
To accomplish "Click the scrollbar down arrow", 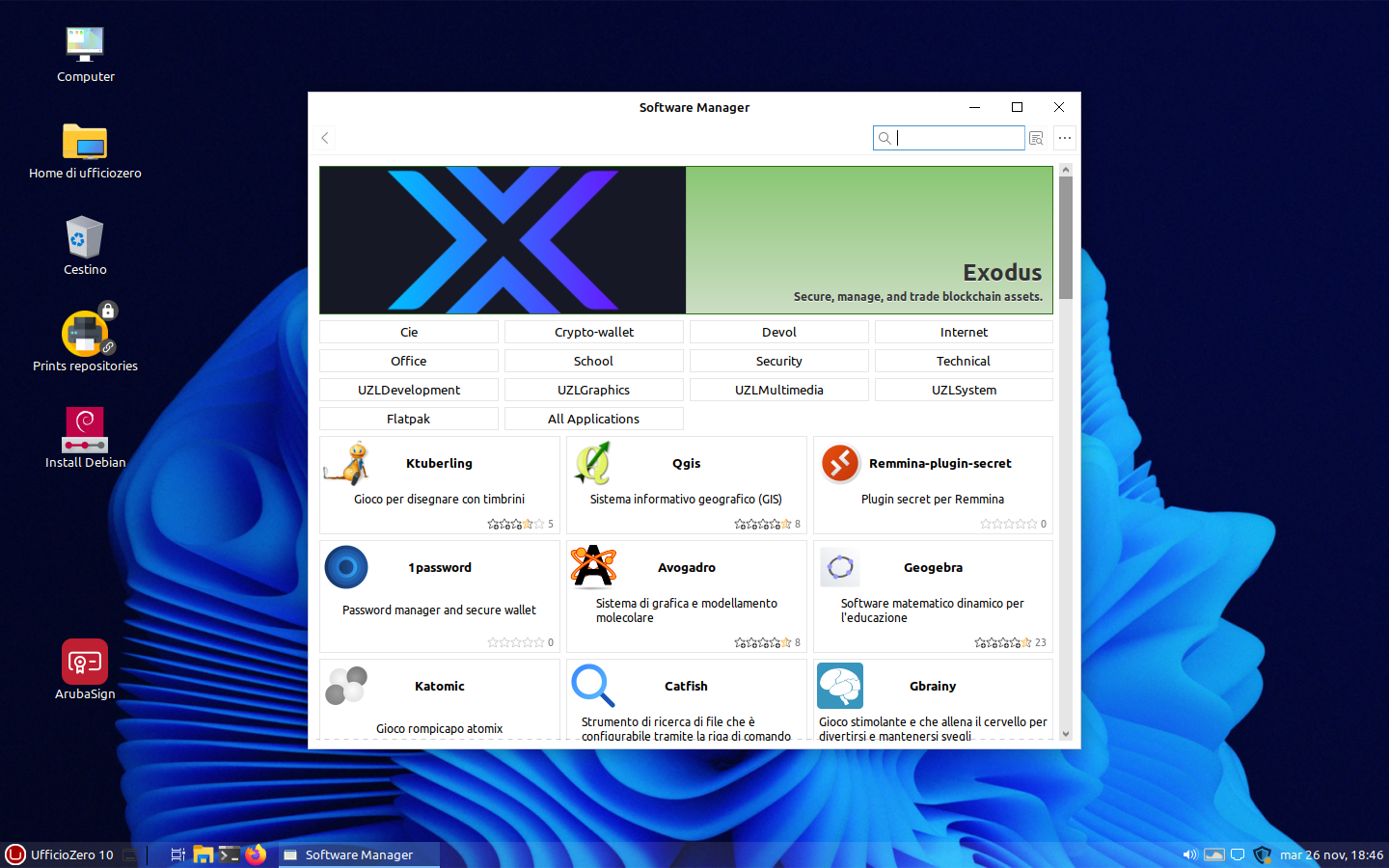I will pyautogui.click(x=1066, y=734).
